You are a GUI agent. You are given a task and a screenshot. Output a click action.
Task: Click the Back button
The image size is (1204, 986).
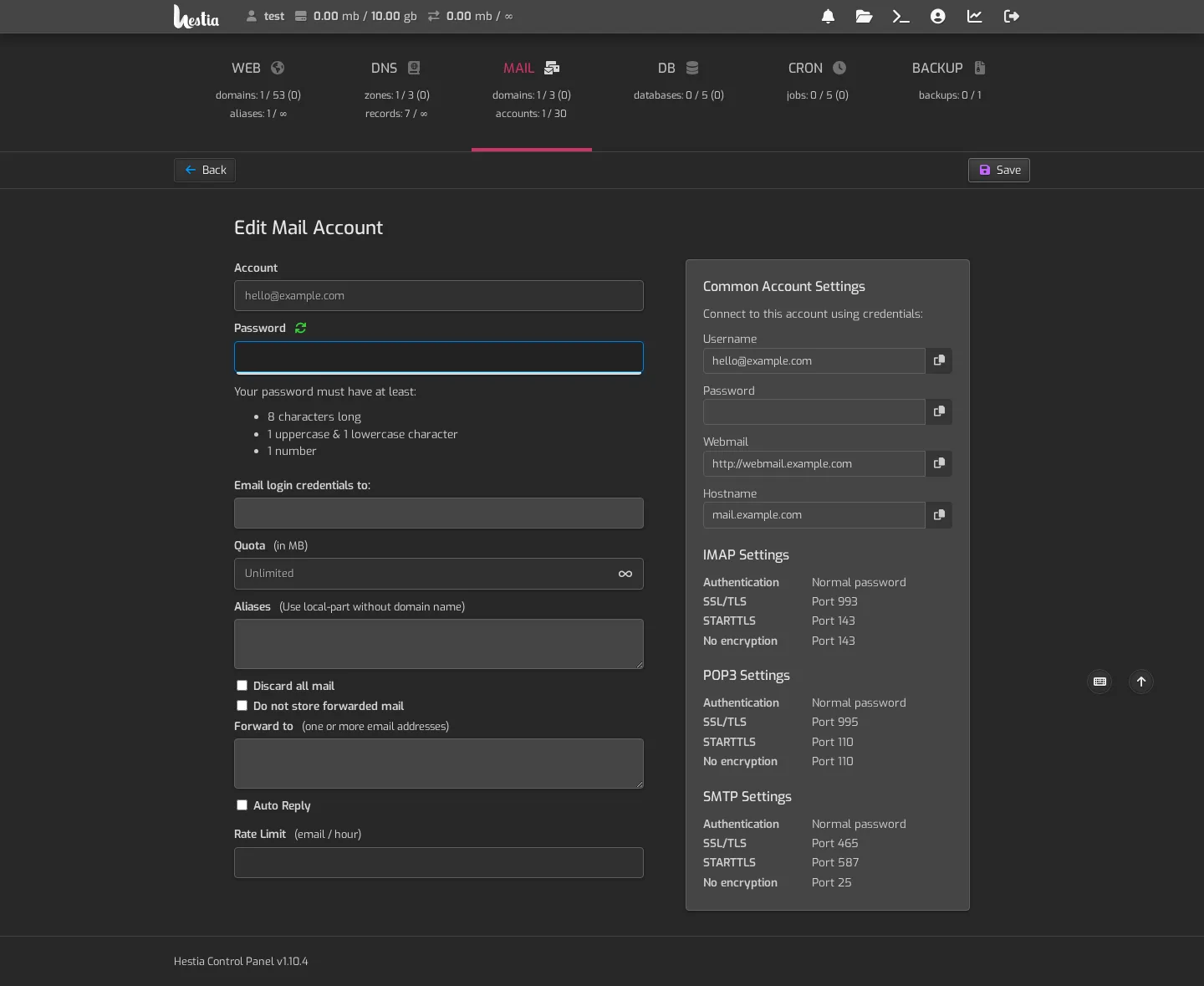coord(205,170)
